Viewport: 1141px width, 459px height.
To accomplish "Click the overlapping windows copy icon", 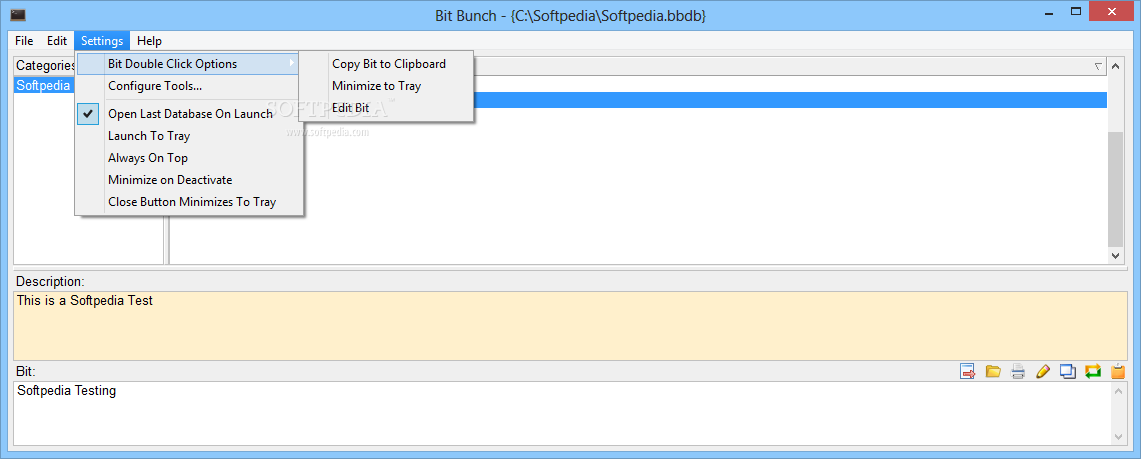I will click(1068, 371).
